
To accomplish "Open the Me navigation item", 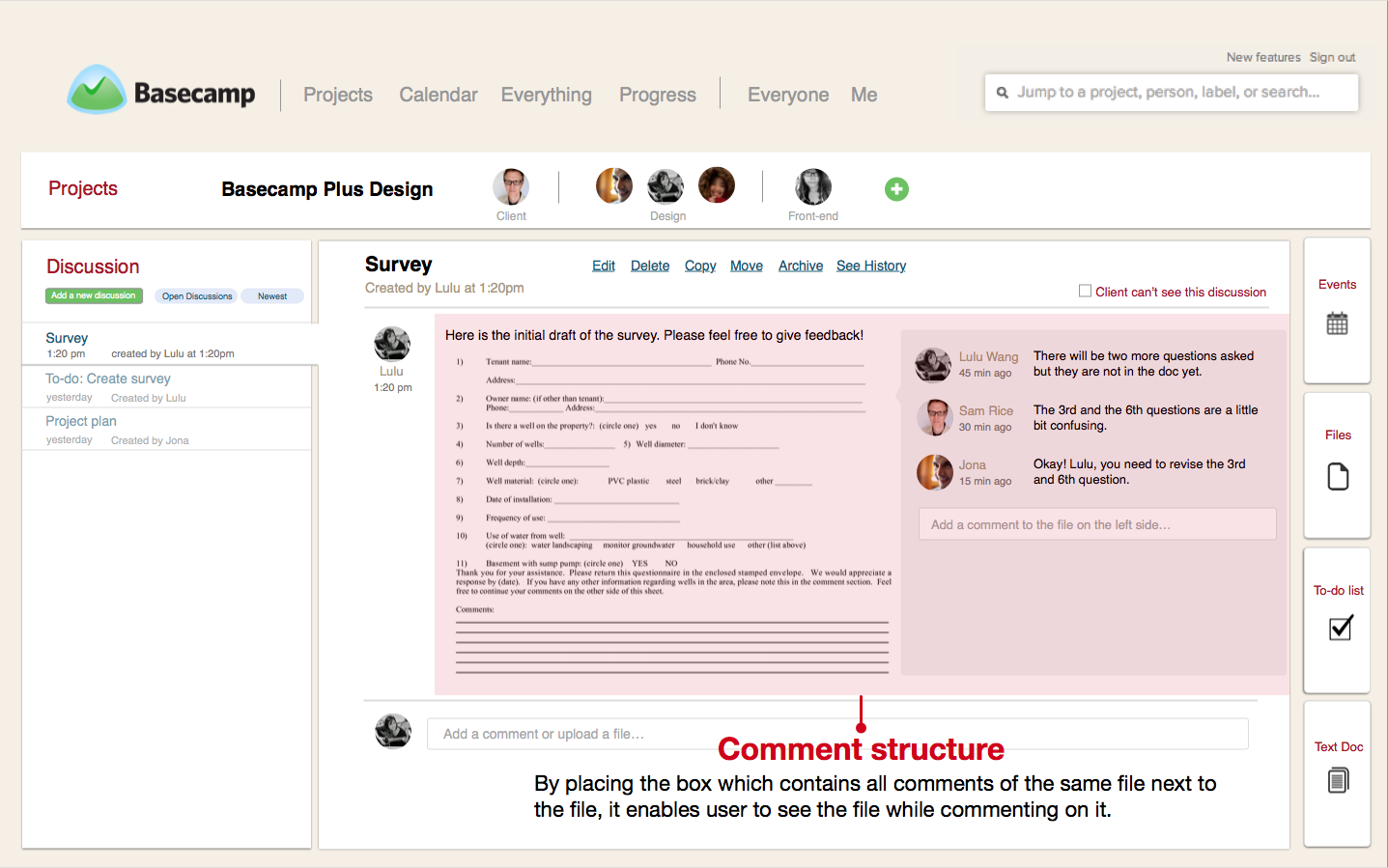I will click(864, 95).
